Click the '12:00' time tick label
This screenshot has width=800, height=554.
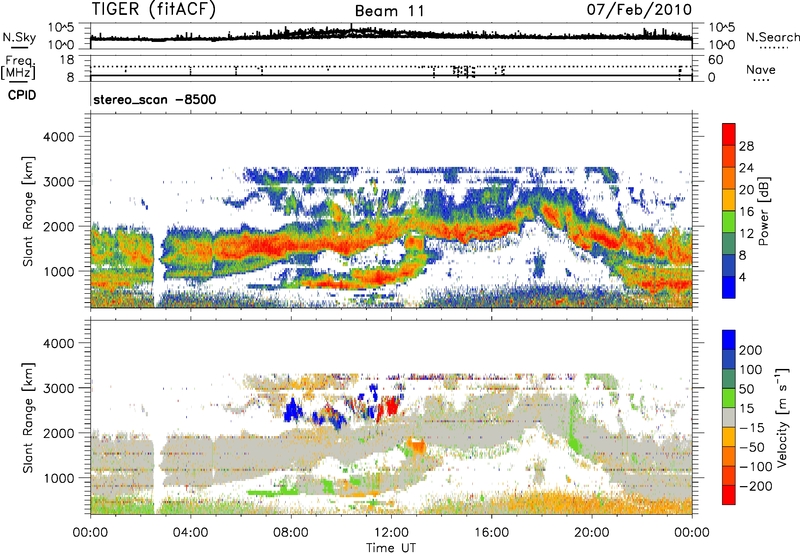pyautogui.click(x=391, y=533)
